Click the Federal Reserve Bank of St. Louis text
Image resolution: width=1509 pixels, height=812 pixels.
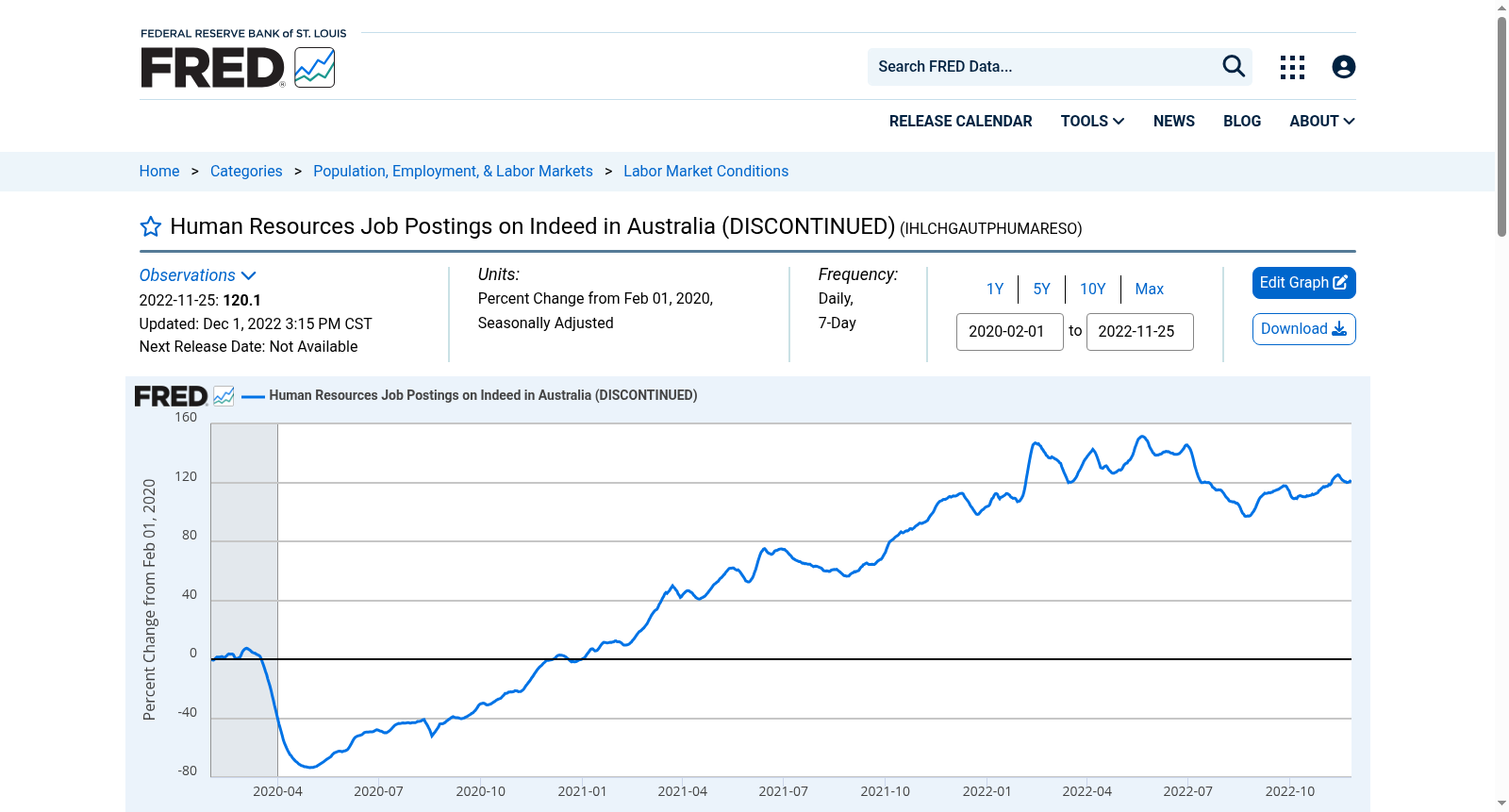coord(243,34)
